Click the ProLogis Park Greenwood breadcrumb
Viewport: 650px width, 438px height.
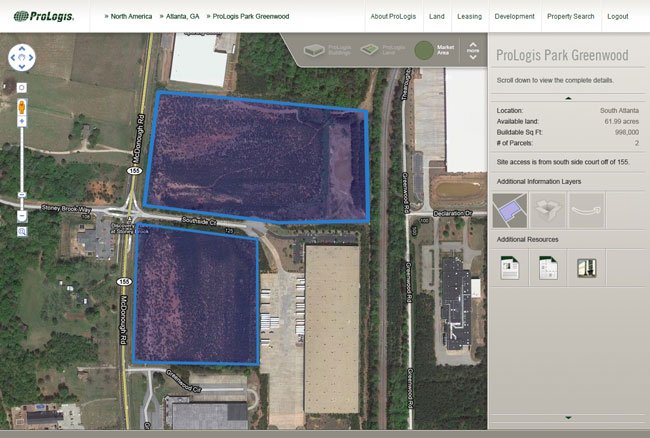(251, 17)
